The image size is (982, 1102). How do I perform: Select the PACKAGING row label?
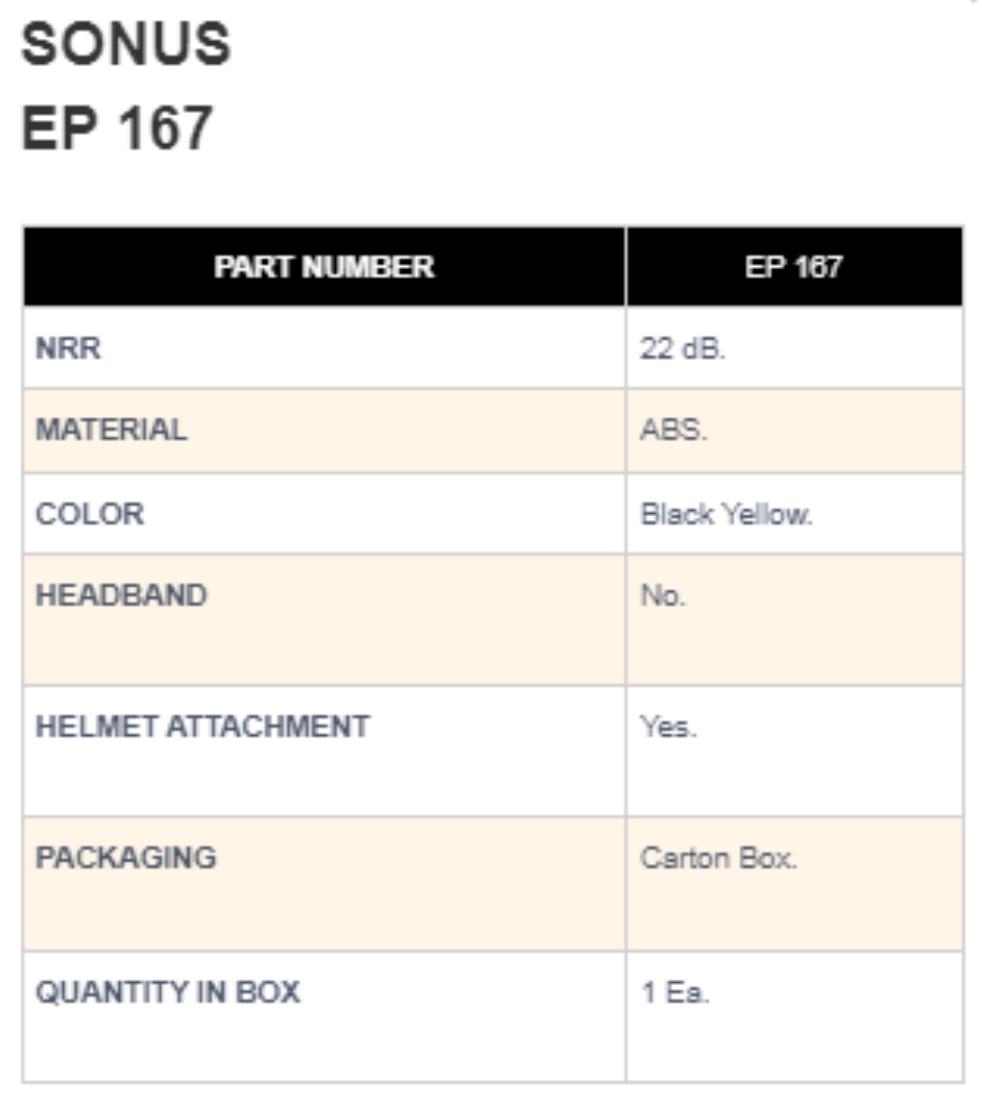coord(126,858)
